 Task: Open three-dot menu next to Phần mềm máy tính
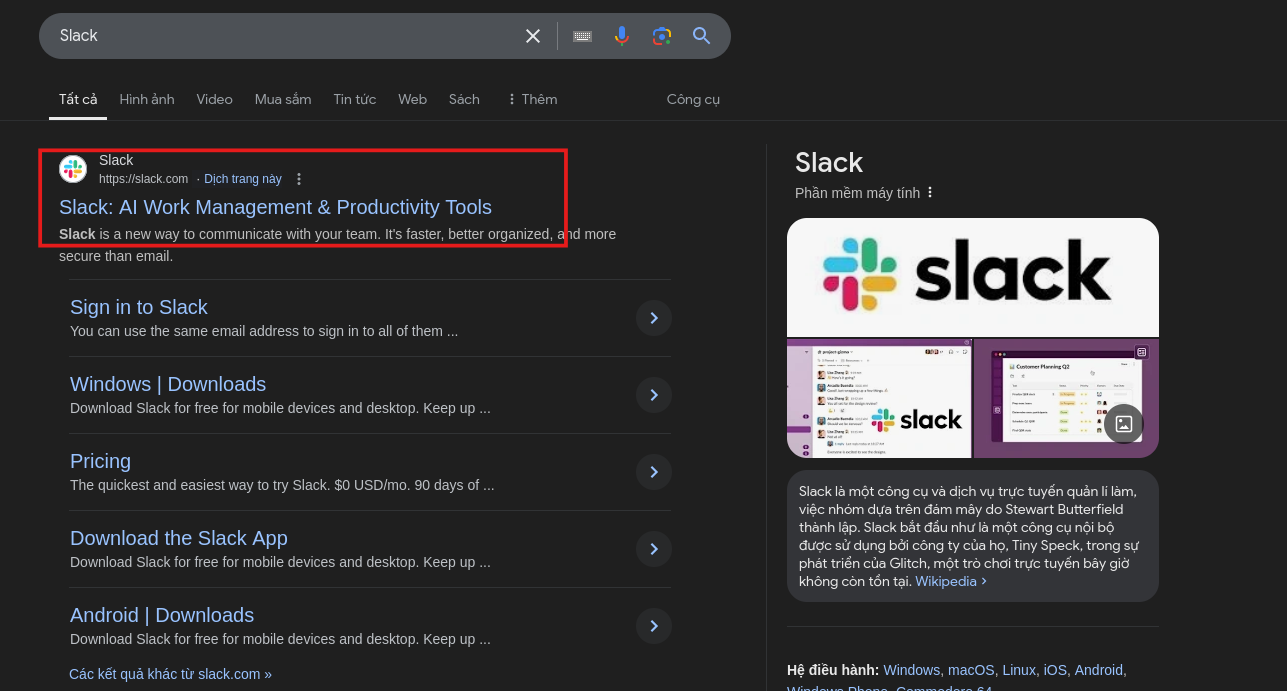930,192
